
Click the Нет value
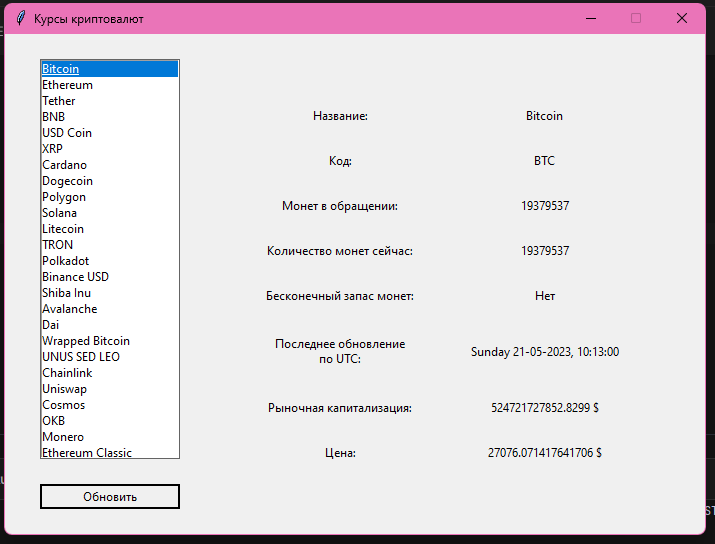pyautogui.click(x=545, y=296)
